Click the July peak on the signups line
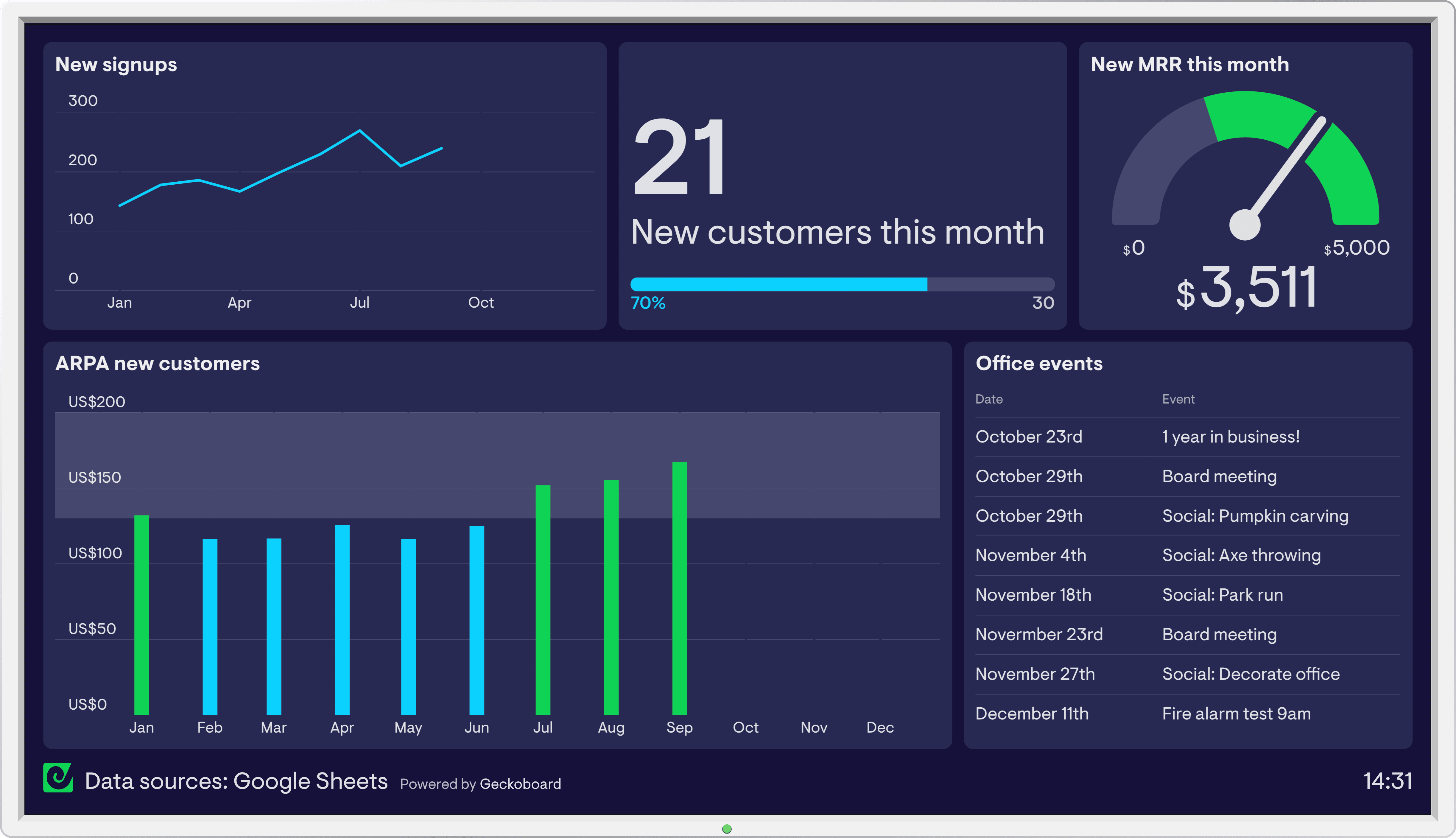The width and height of the screenshot is (1456, 838). coord(360,131)
